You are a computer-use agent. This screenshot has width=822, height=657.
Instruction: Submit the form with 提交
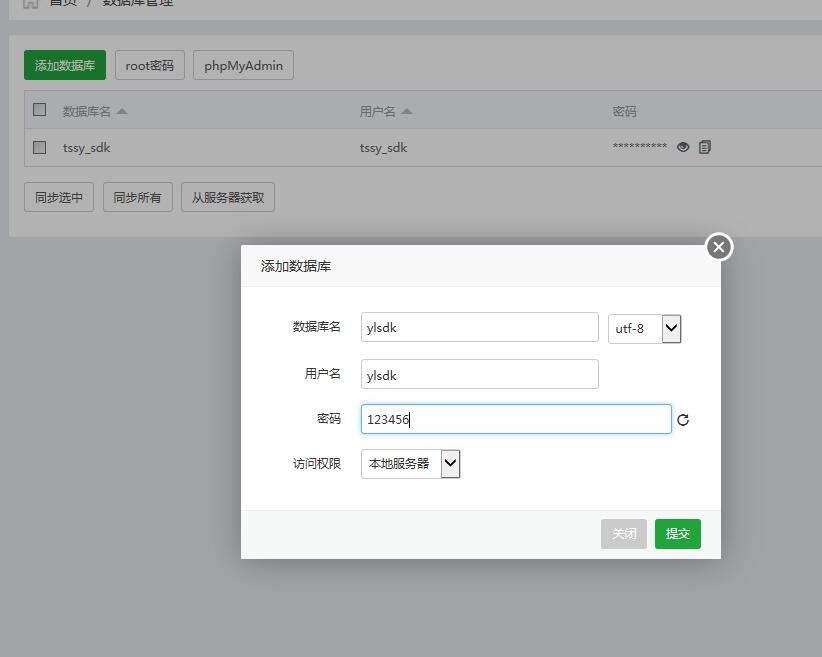pyautogui.click(x=678, y=534)
